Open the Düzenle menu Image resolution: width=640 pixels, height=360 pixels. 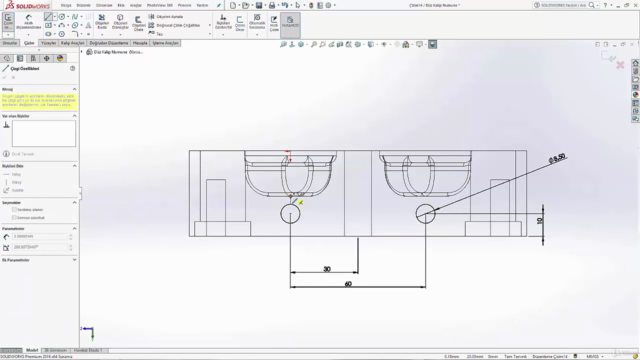[83, 5]
